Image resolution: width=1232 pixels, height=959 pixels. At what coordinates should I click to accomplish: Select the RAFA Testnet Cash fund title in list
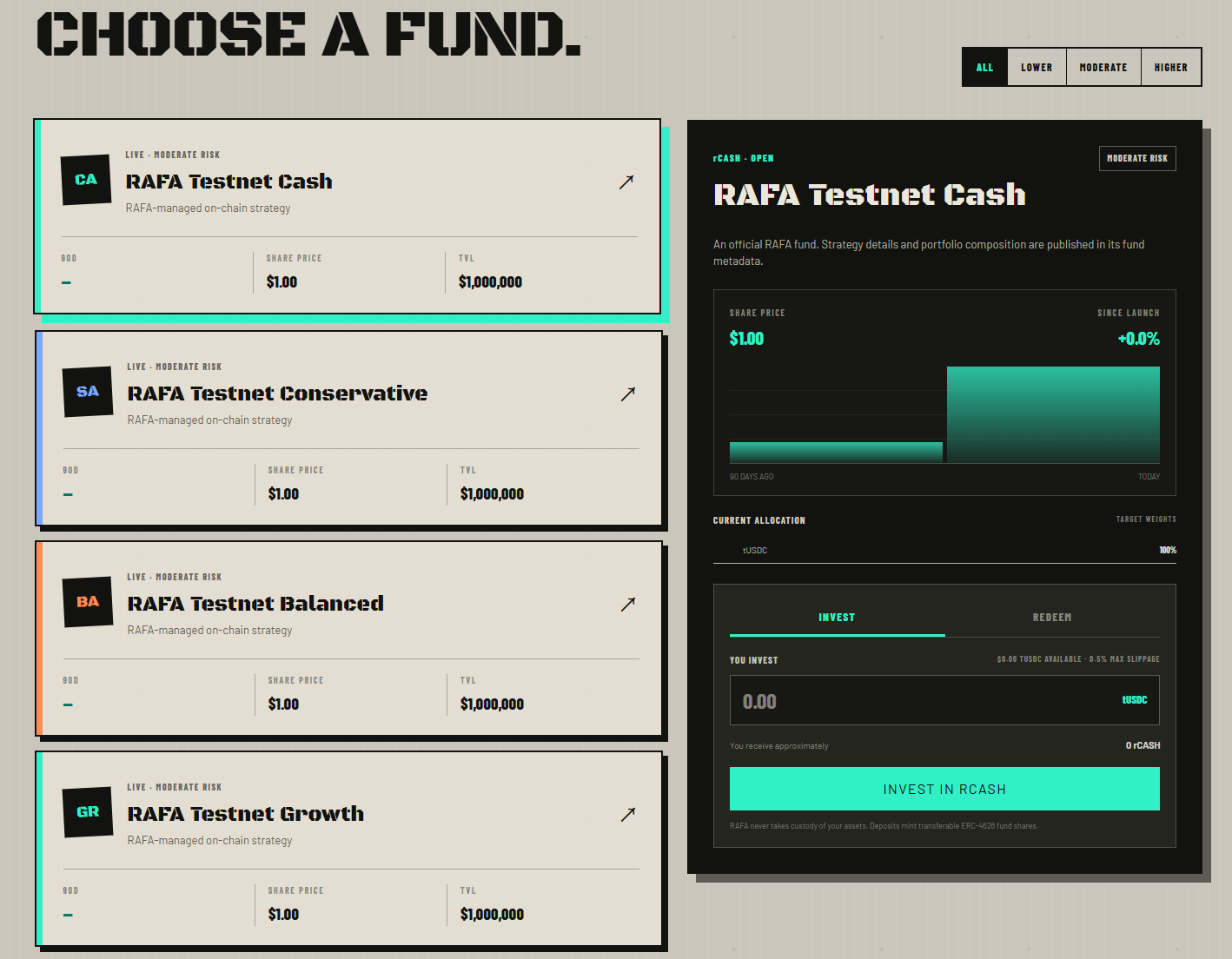click(x=229, y=182)
